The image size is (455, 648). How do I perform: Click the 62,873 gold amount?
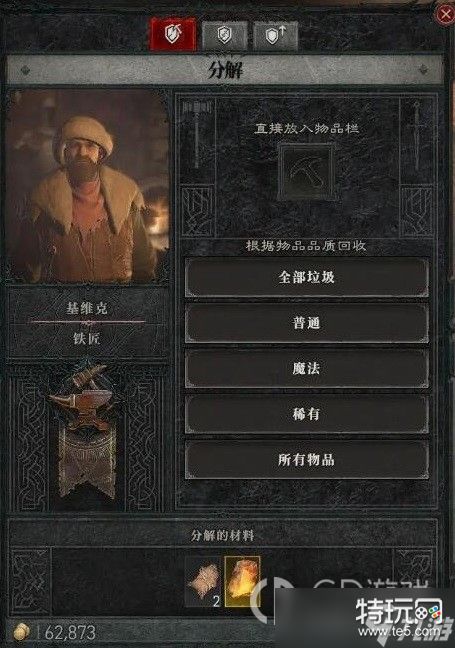70,632
